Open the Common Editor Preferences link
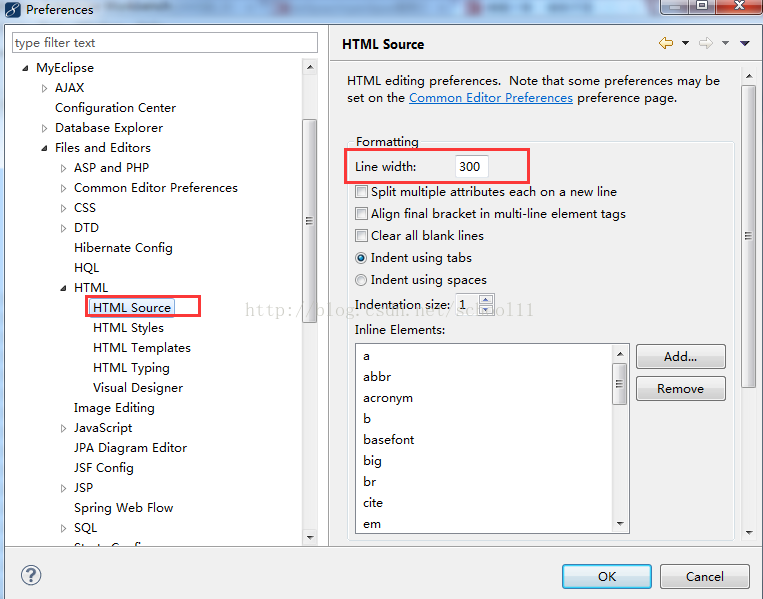 click(490, 98)
